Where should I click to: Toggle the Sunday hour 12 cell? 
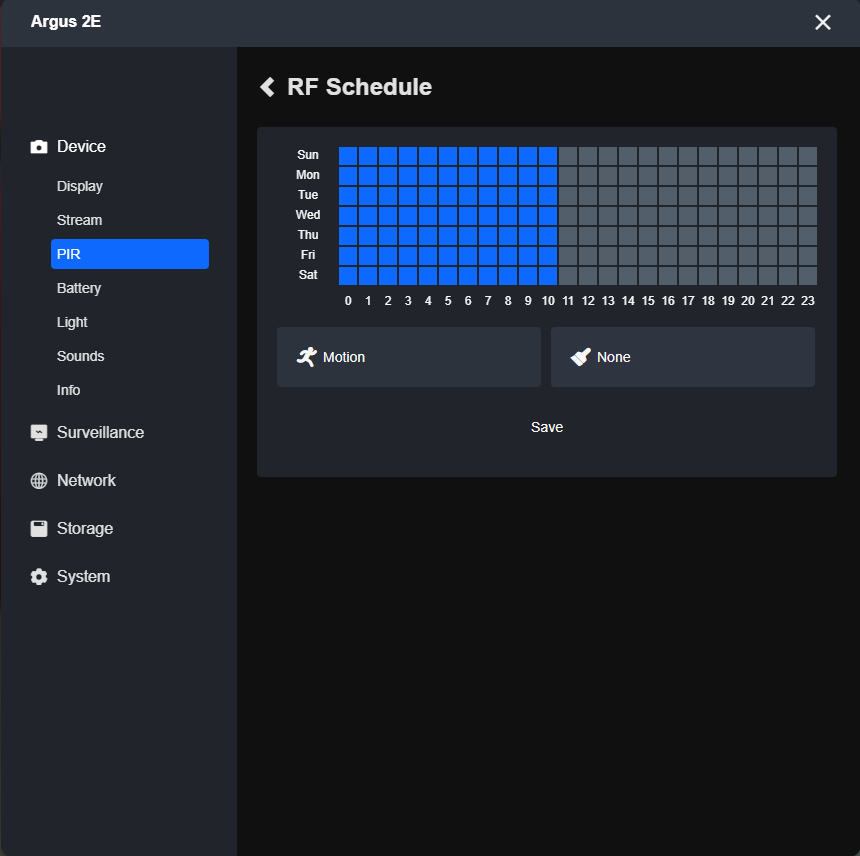tap(587, 156)
